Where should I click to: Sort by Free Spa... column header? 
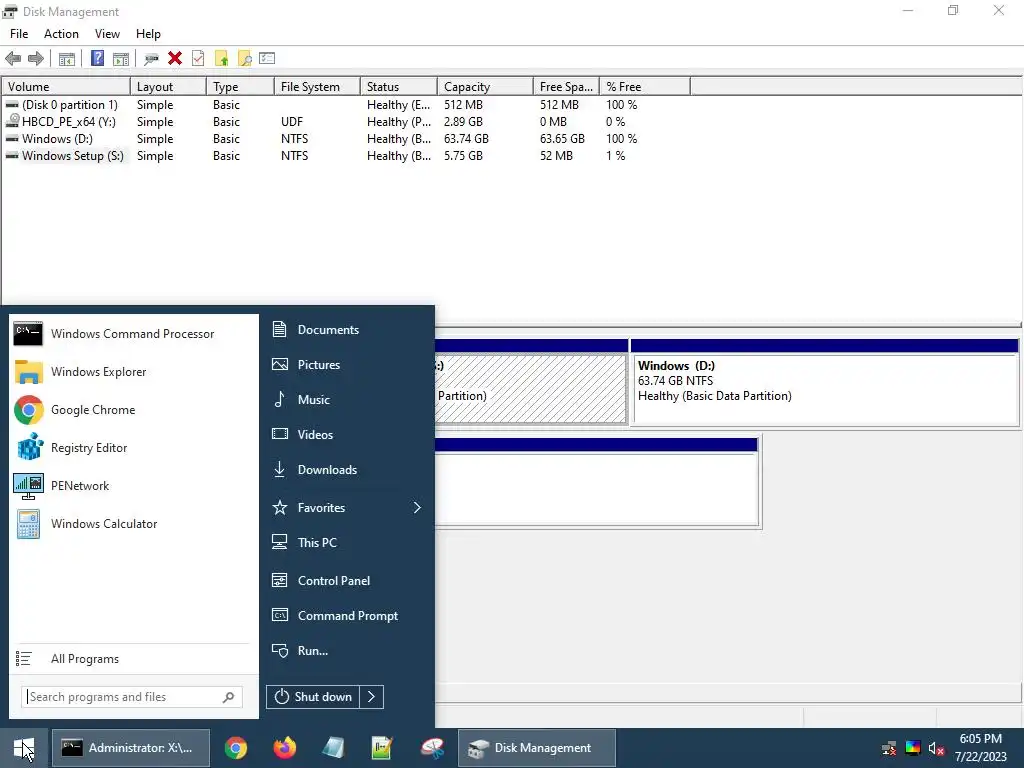click(566, 87)
